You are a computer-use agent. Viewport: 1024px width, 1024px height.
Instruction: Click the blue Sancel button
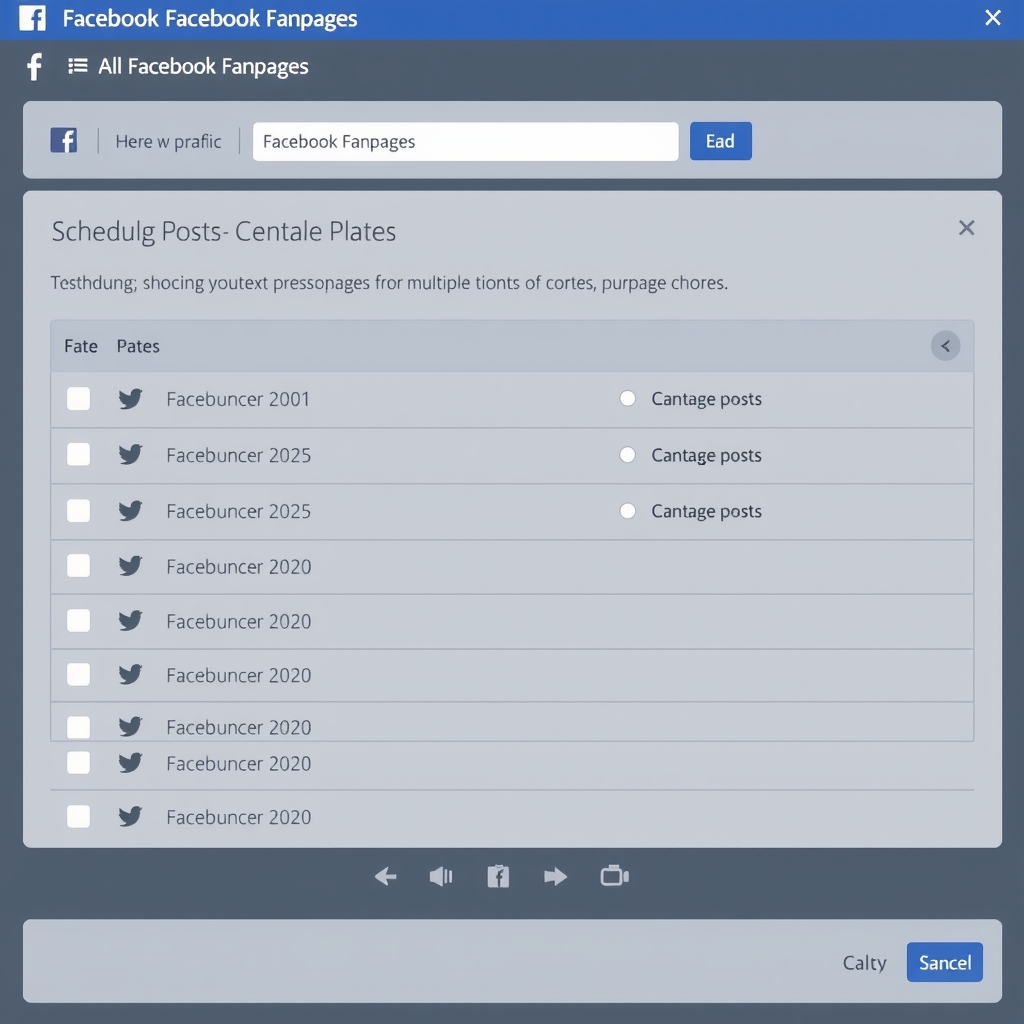(x=944, y=962)
